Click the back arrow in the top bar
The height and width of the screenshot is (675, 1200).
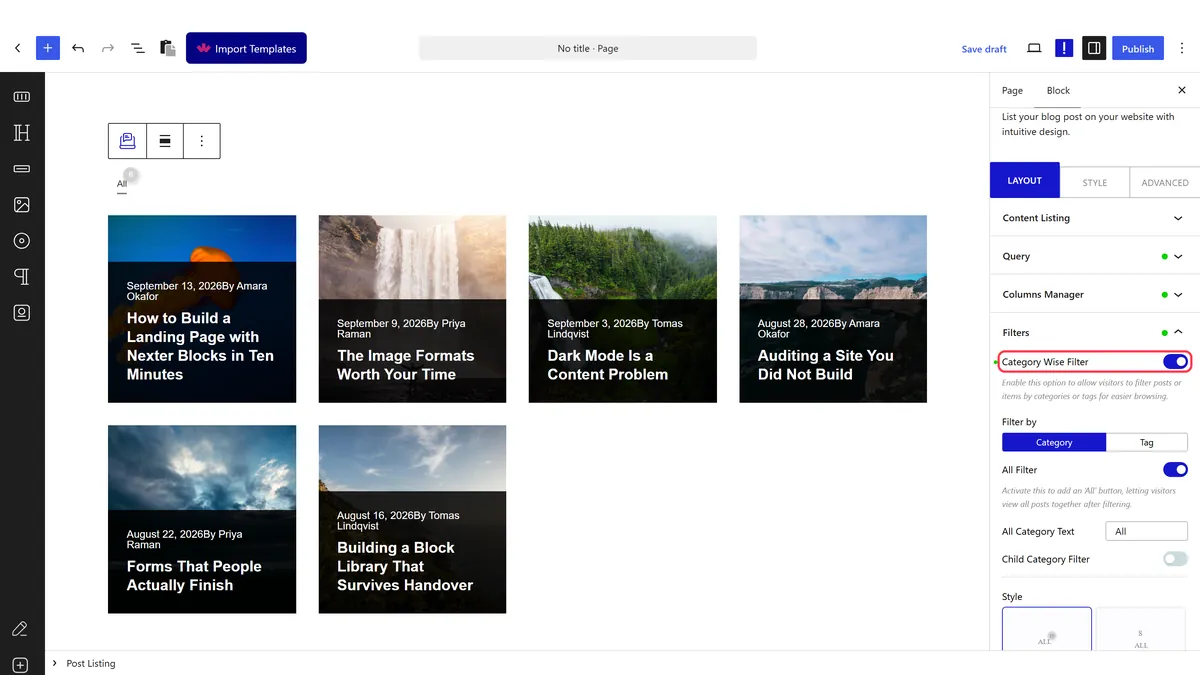point(17,48)
